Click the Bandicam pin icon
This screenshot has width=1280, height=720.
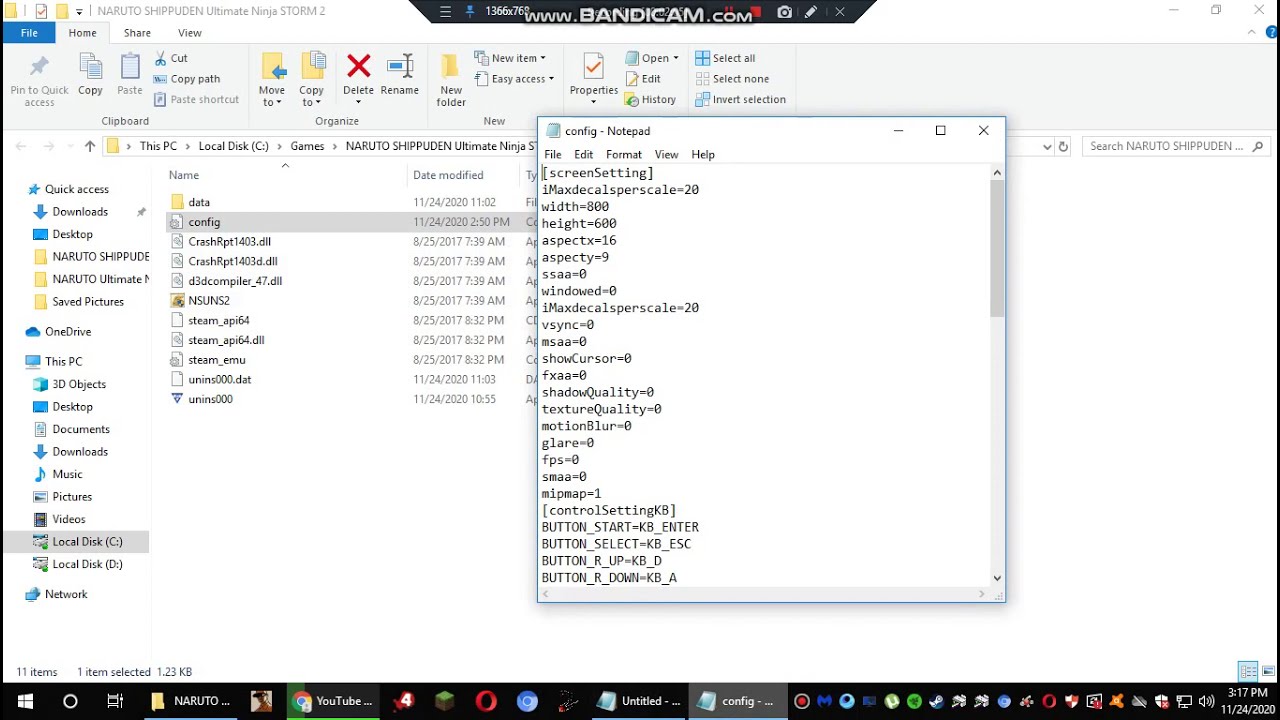pos(470,12)
